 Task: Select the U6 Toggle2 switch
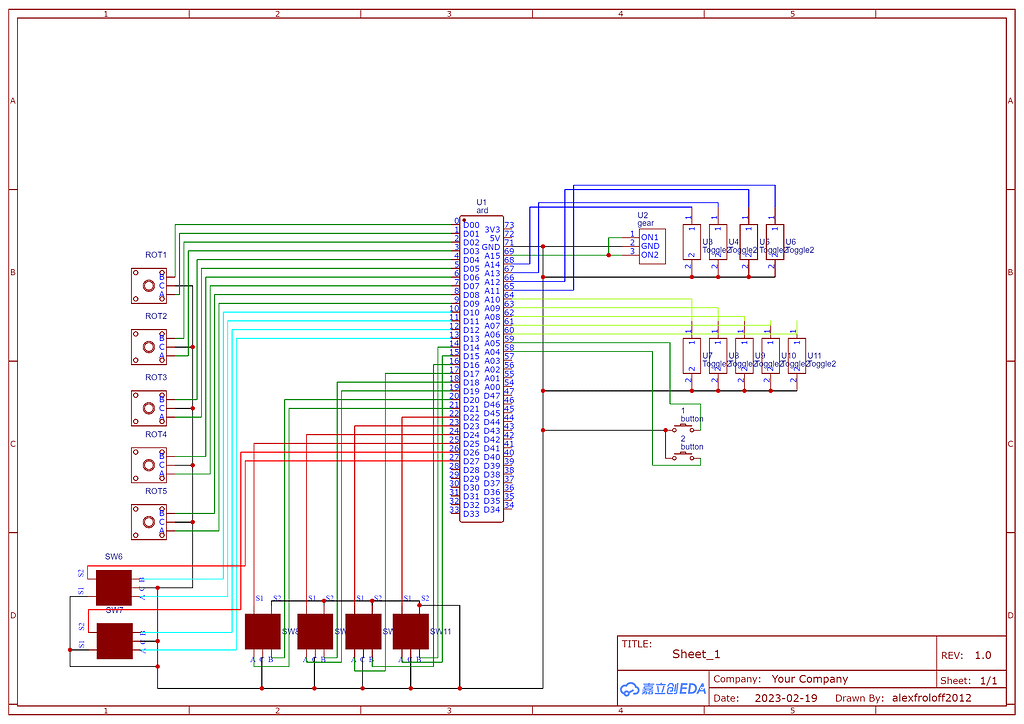[x=774, y=242]
